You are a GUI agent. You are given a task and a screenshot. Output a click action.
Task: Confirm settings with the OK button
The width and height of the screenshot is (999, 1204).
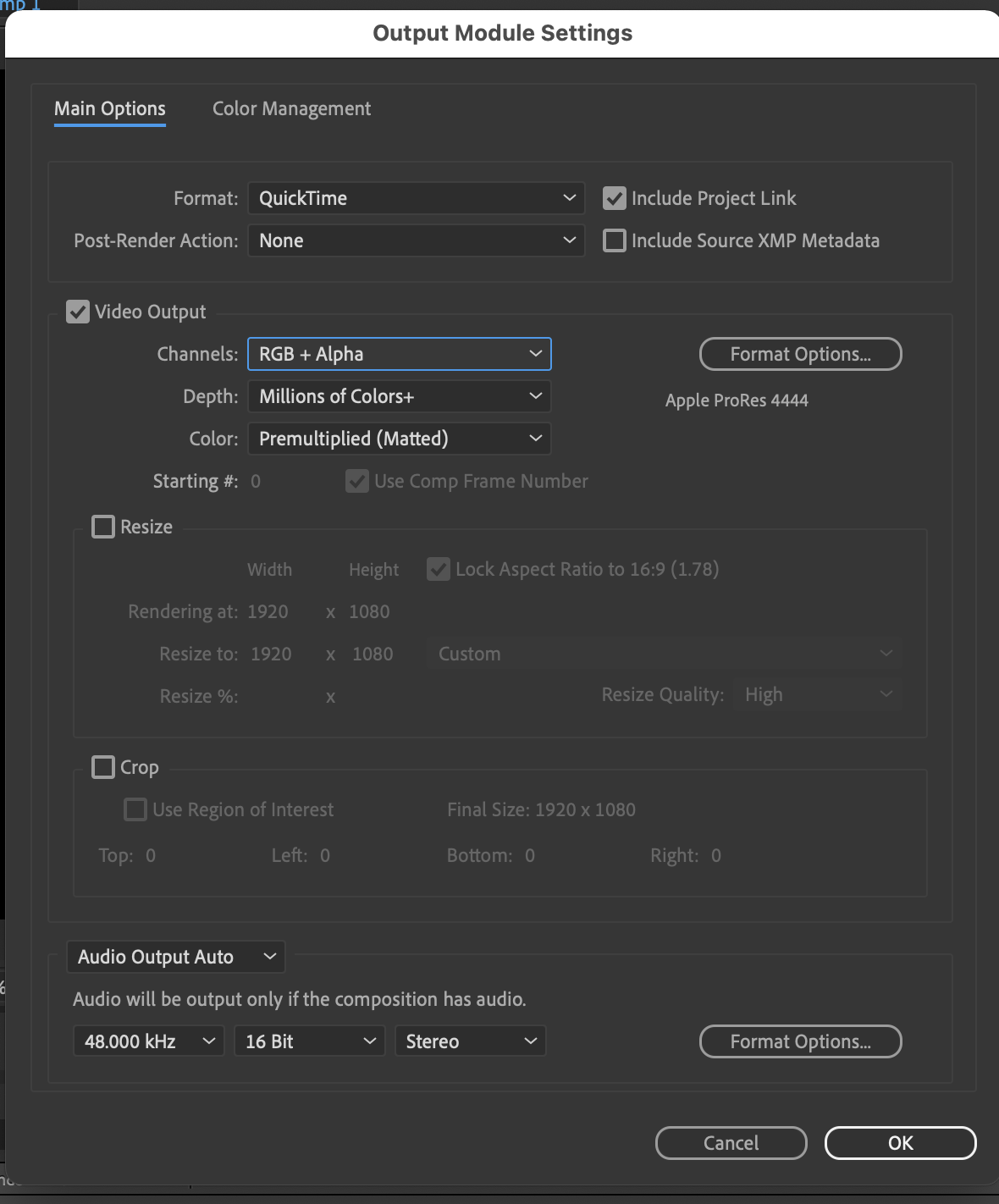(900, 1142)
